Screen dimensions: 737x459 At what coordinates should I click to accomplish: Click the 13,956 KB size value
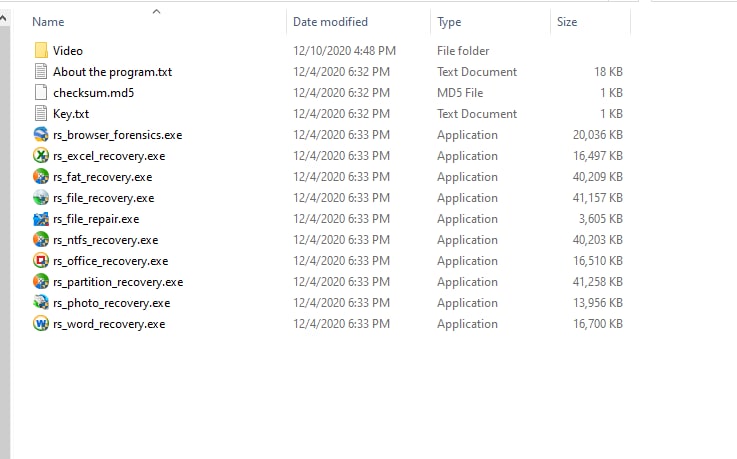tap(598, 303)
